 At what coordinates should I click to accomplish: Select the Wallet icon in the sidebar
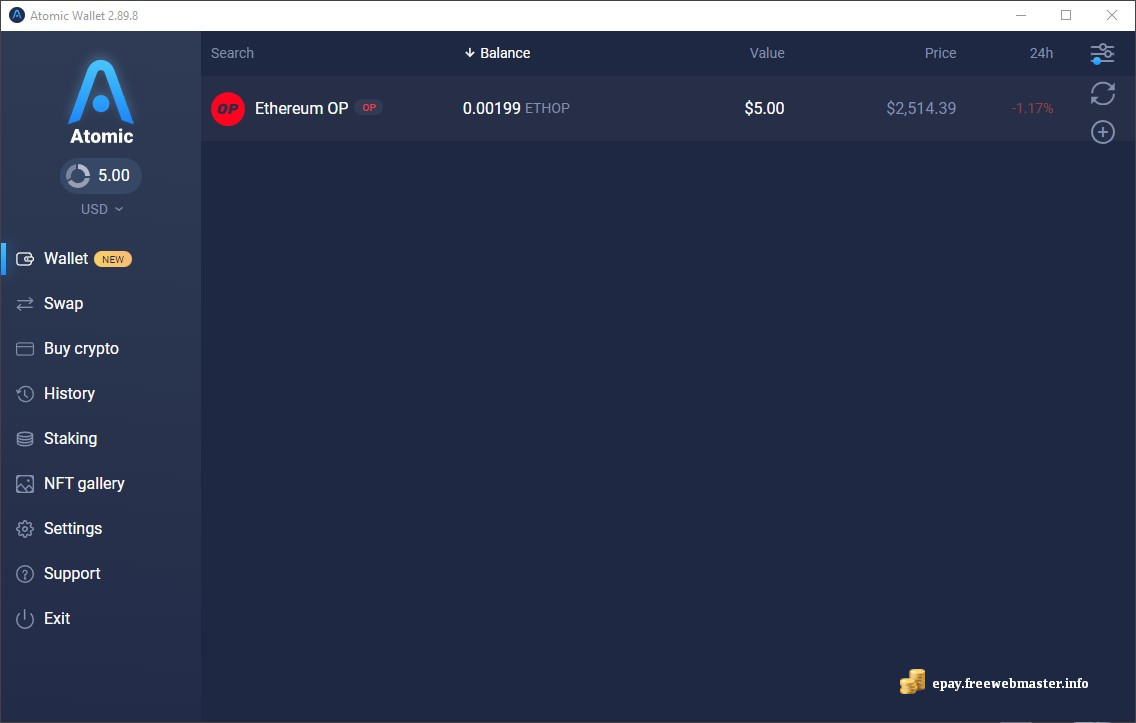click(25, 259)
